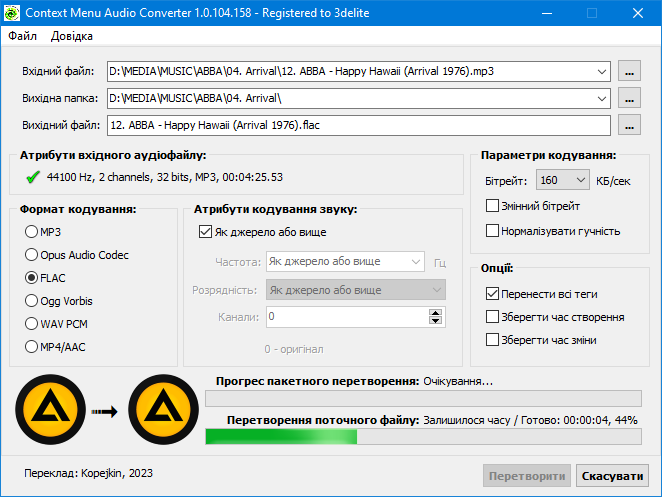Click the source format AIMP logo icon

coord(51,409)
